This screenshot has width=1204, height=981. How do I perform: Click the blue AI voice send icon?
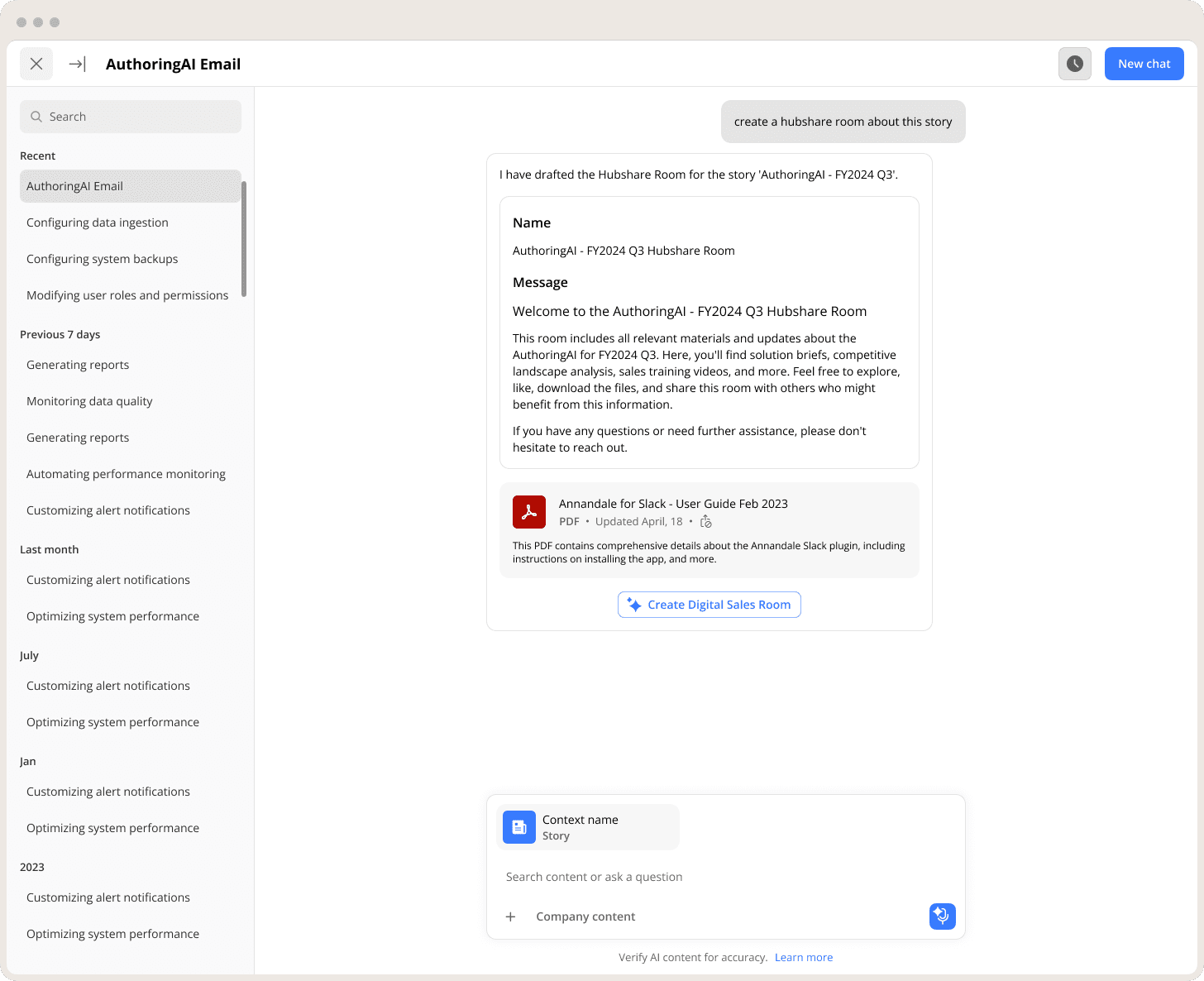[x=943, y=916]
